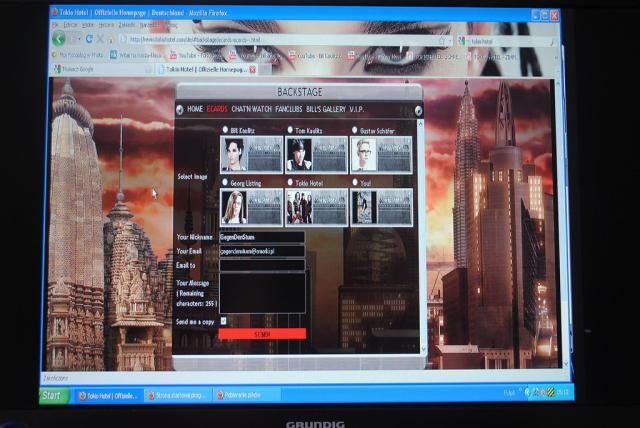Click the yellow-black striped tray icon
640x428 pixels.
551,393
